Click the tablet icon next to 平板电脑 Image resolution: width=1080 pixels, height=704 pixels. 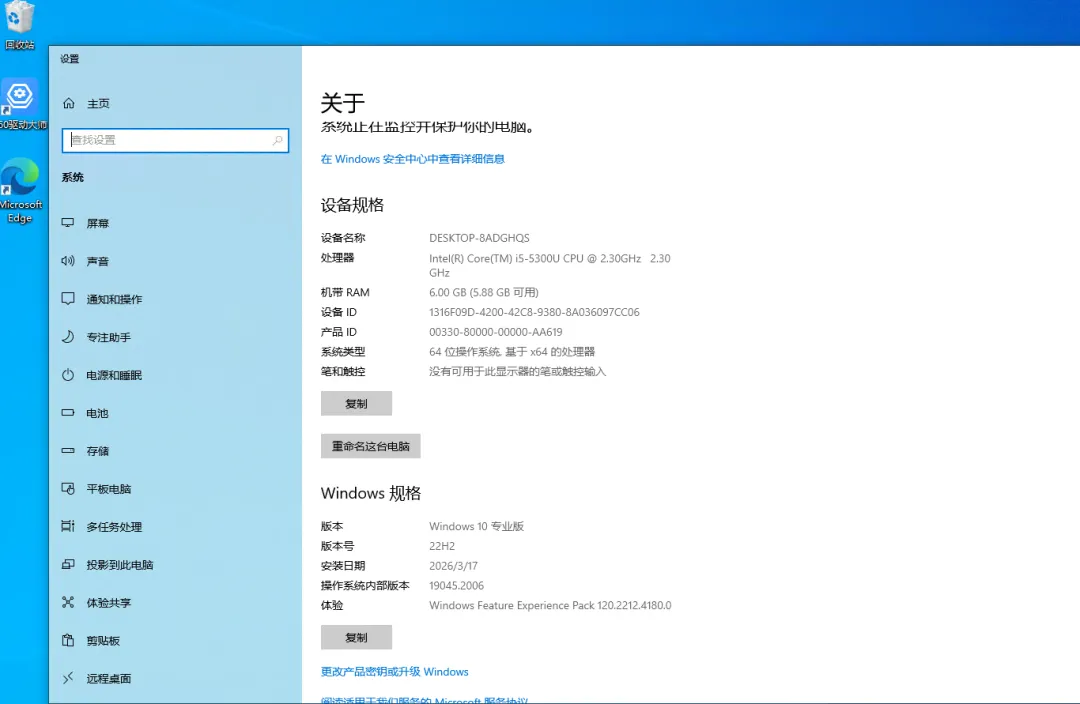click(68, 488)
